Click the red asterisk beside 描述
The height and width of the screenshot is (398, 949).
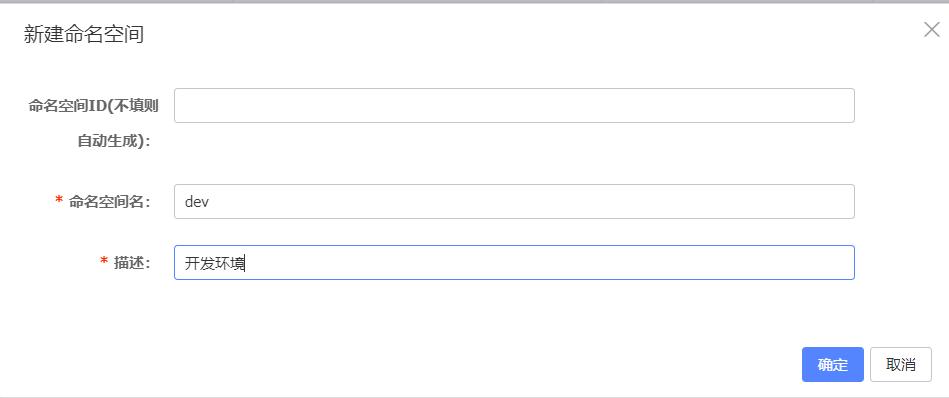104,263
